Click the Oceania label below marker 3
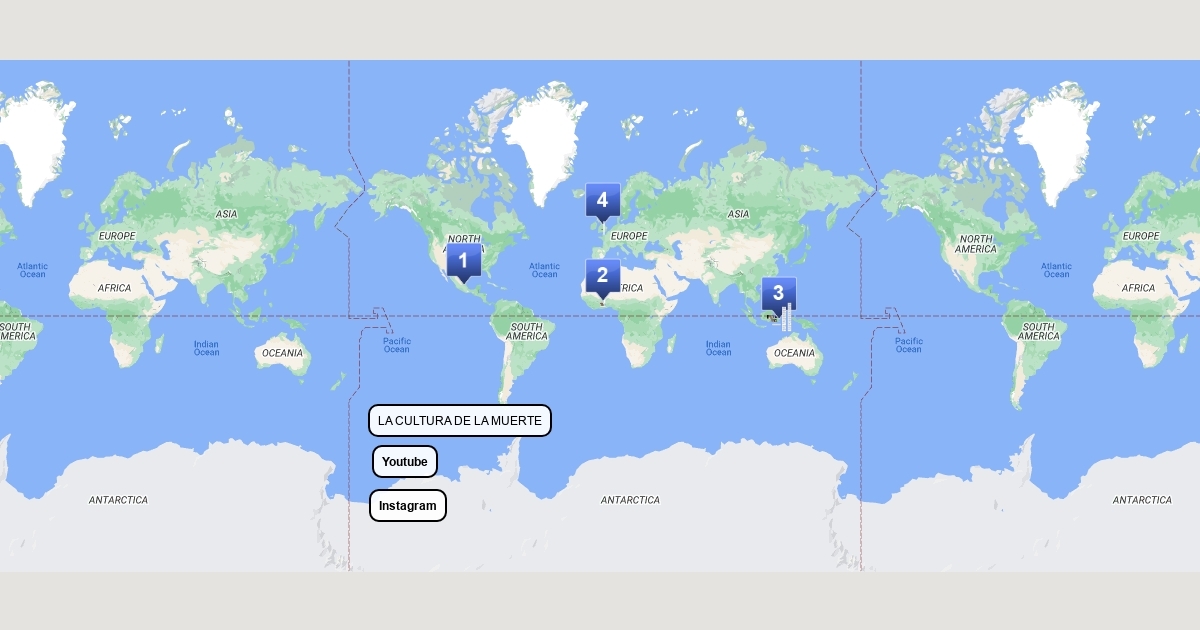This screenshot has width=1200, height=630. click(x=794, y=353)
